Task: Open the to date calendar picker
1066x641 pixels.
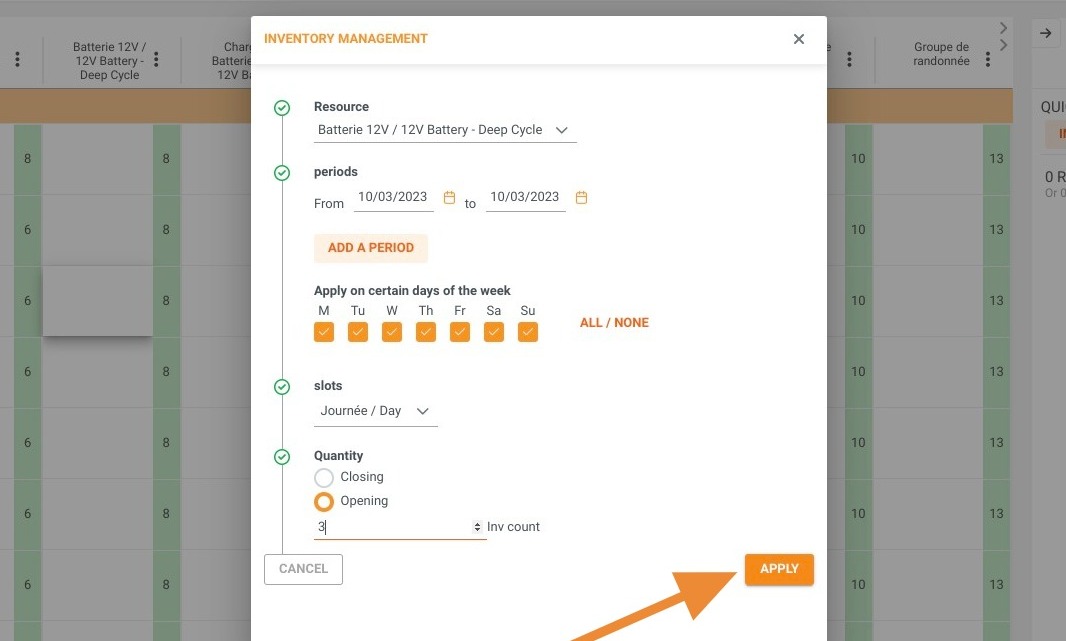Action: (581, 197)
